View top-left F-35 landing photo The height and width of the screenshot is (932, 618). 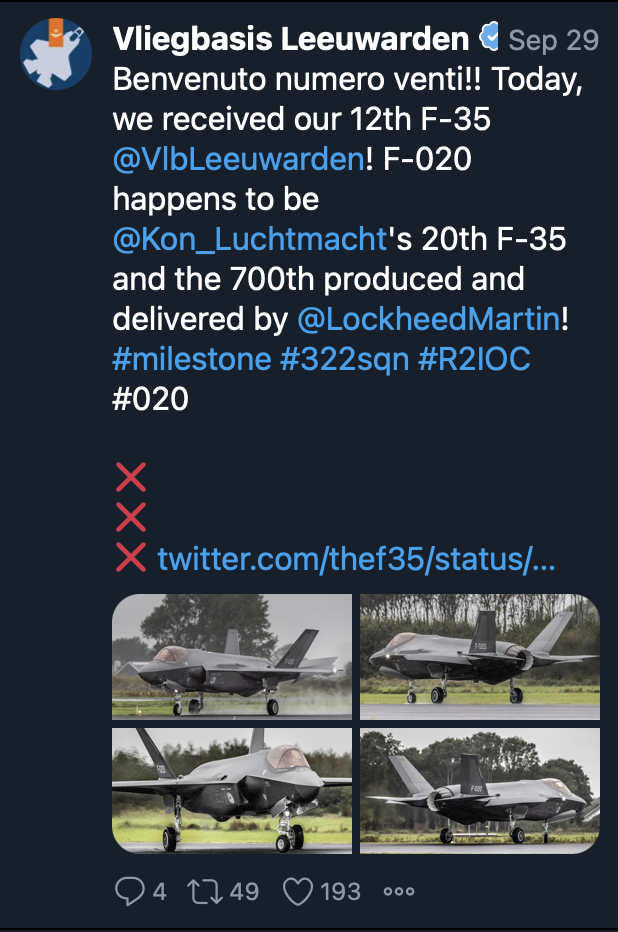(x=232, y=657)
